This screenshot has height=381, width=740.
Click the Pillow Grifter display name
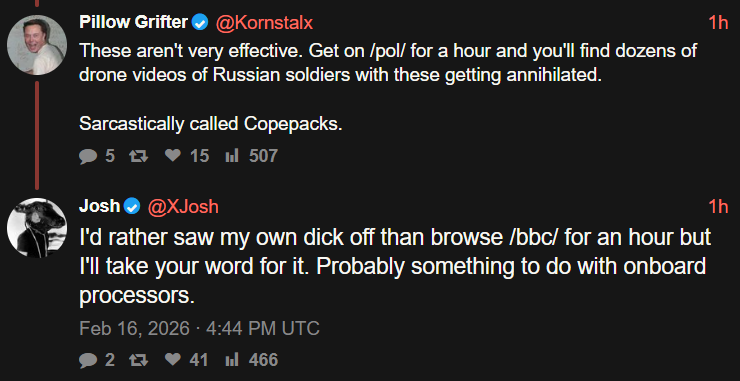pos(134,22)
